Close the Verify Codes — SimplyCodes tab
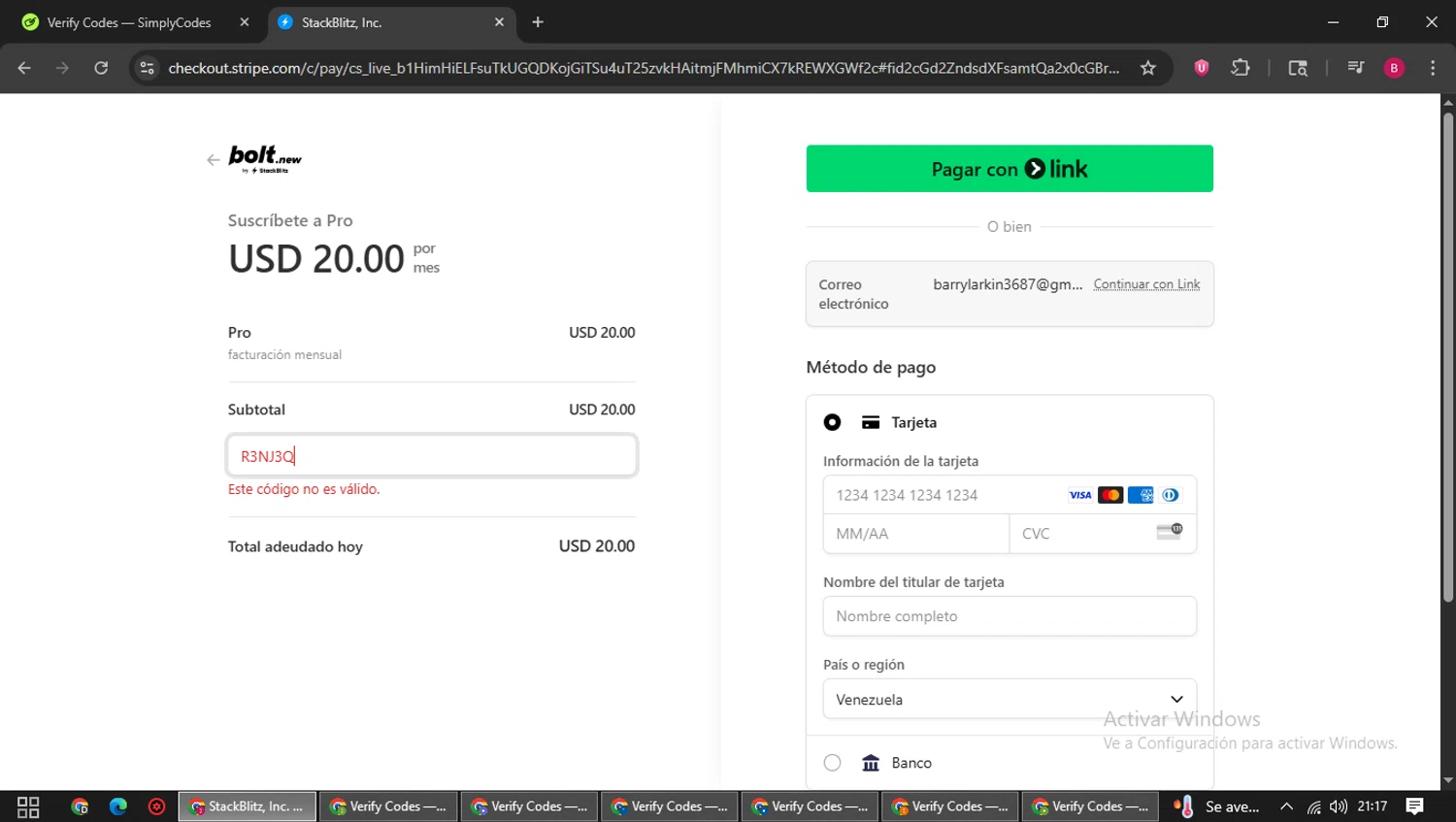 [x=244, y=22]
